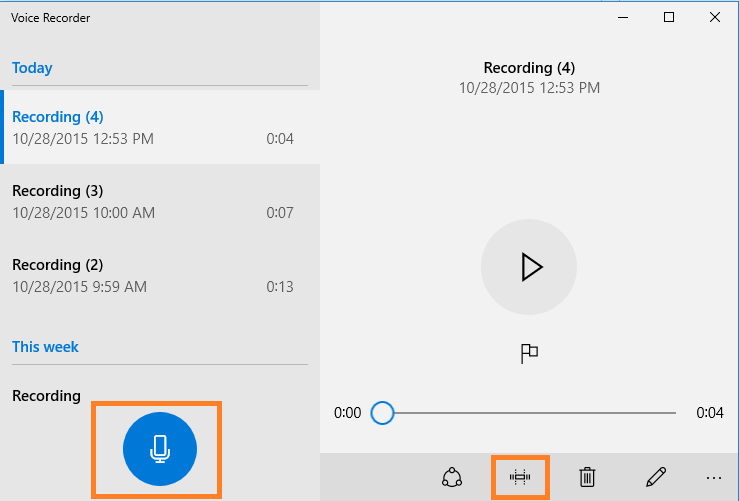739x501 pixels.
Task: Open the See more ellipsis menu
Action: point(714,478)
